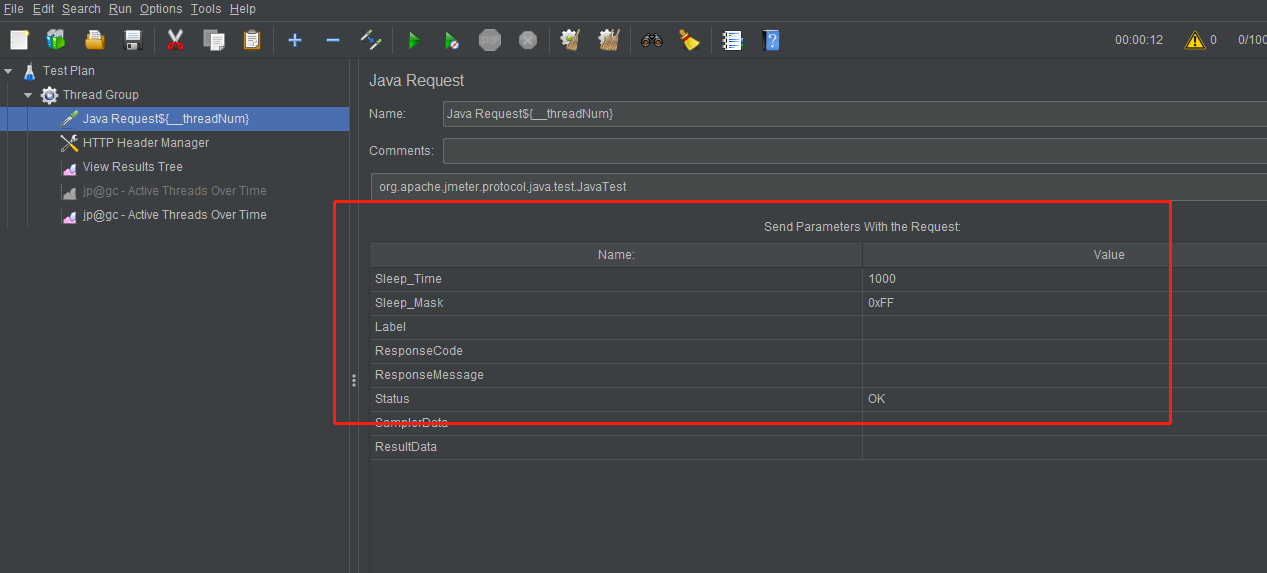This screenshot has height=573, width=1267.
Task: Click Start no pauses icon
Action: point(452,40)
